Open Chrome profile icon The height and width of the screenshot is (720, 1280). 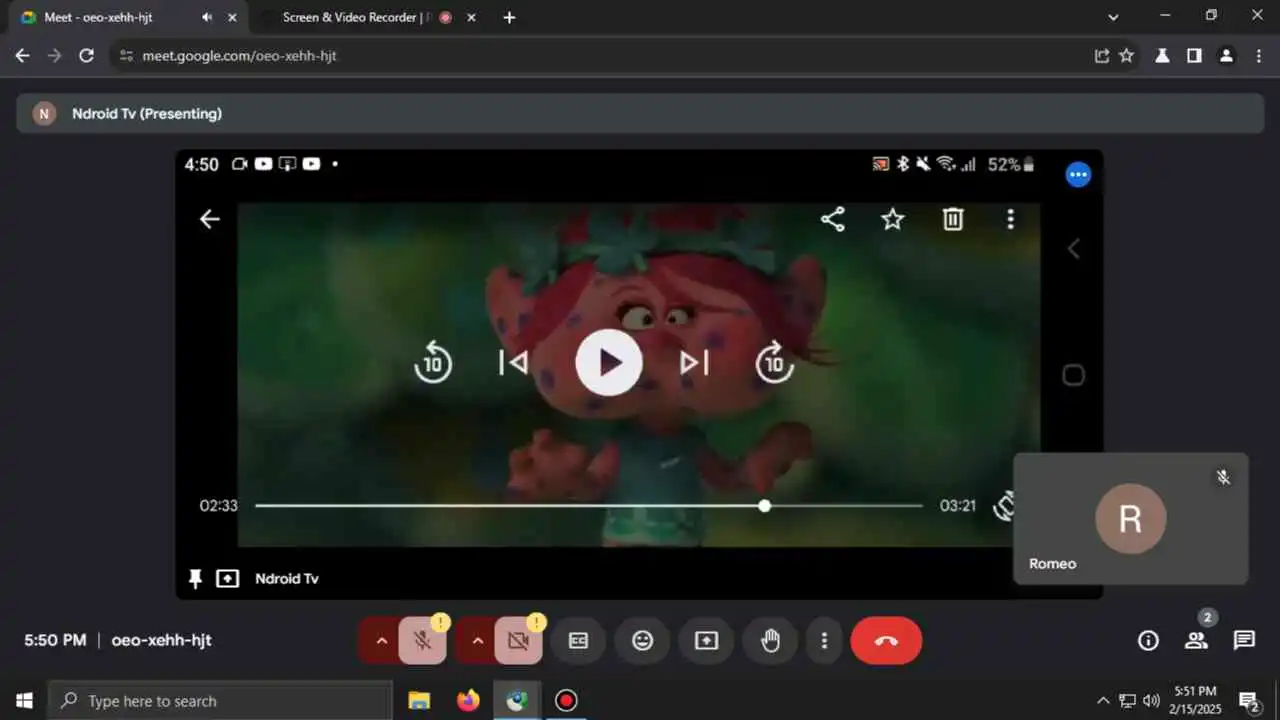[x=1226, y=56]
